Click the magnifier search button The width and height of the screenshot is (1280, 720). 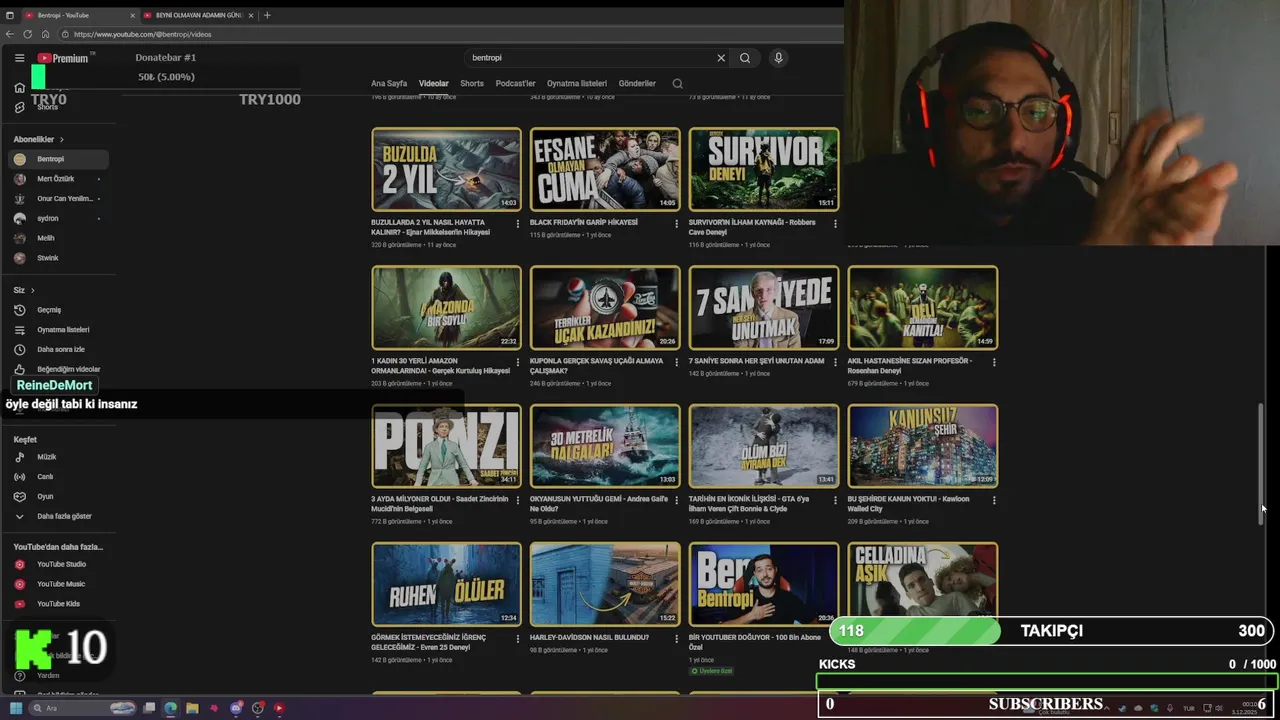745,58
